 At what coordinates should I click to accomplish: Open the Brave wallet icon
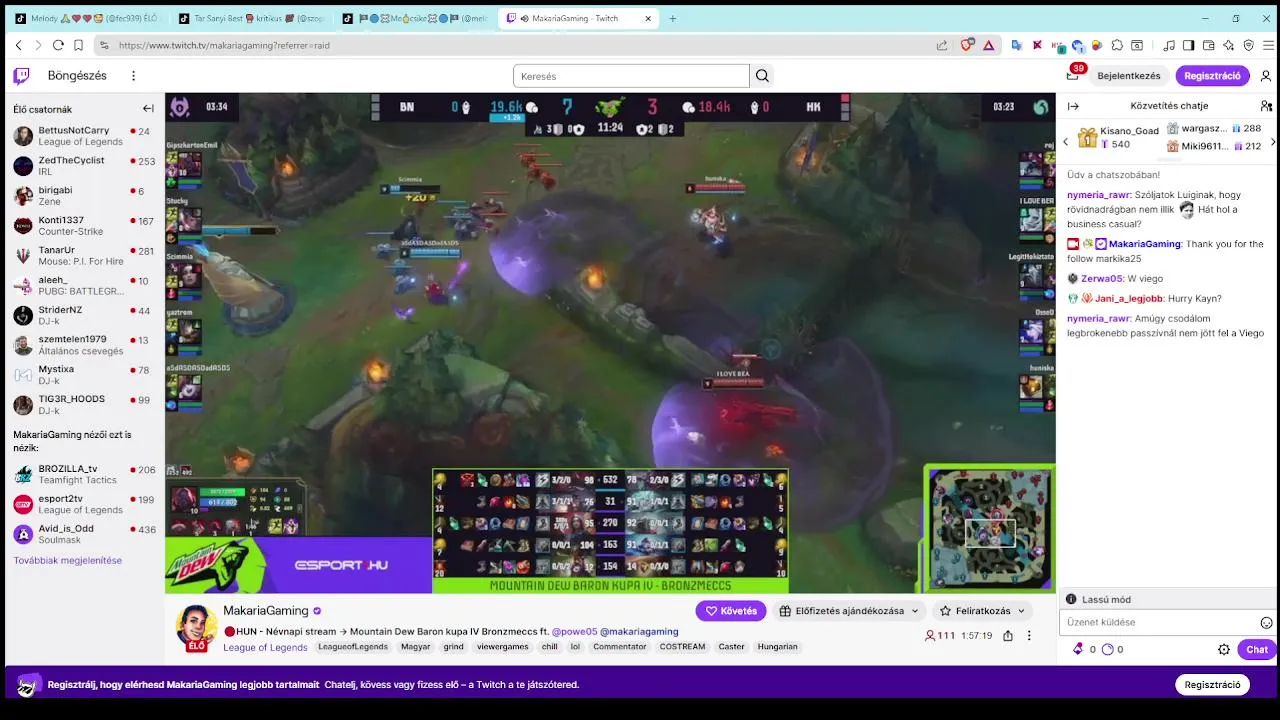(1208, 45)
